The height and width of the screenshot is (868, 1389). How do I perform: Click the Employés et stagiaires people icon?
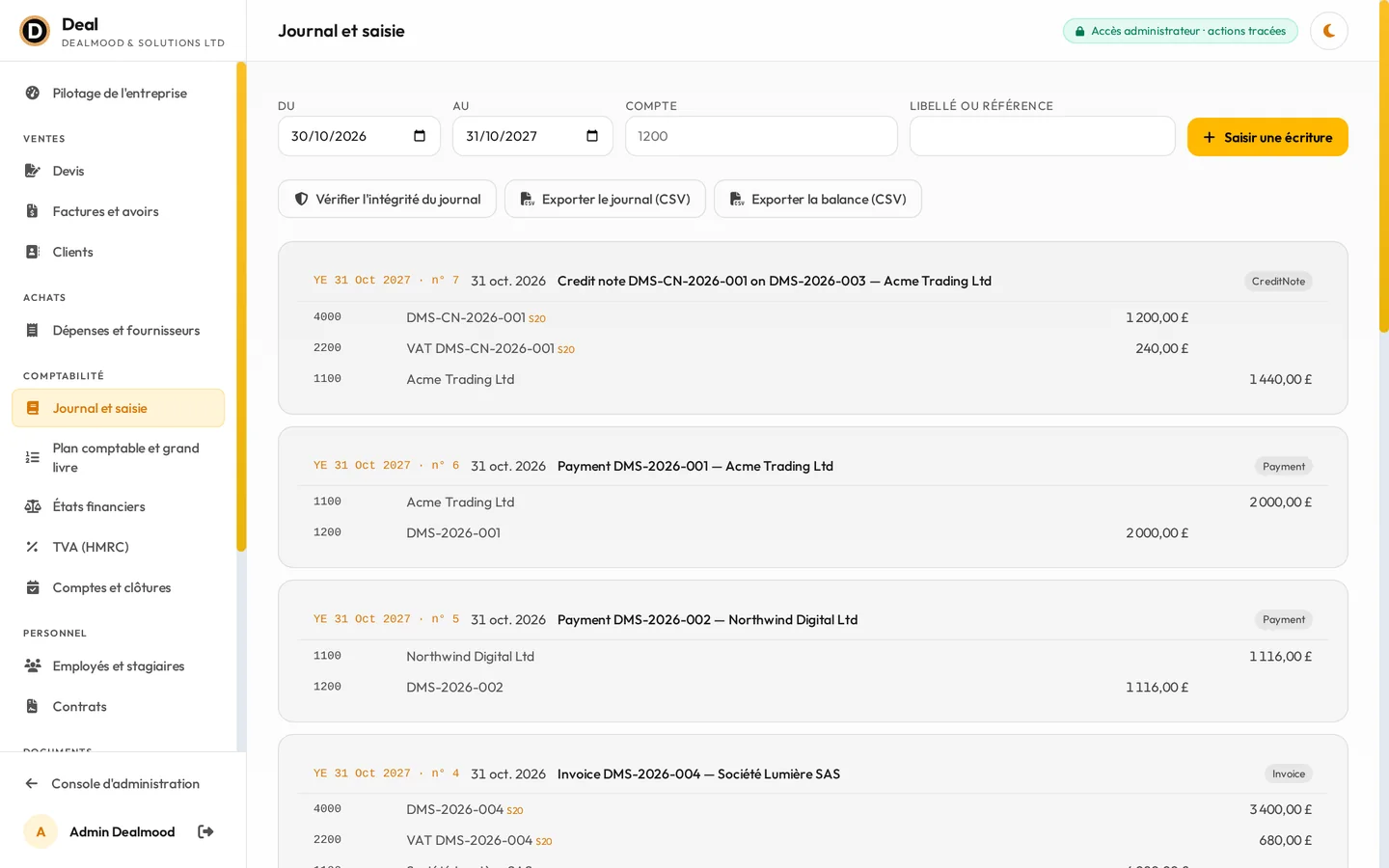point(33,665)
